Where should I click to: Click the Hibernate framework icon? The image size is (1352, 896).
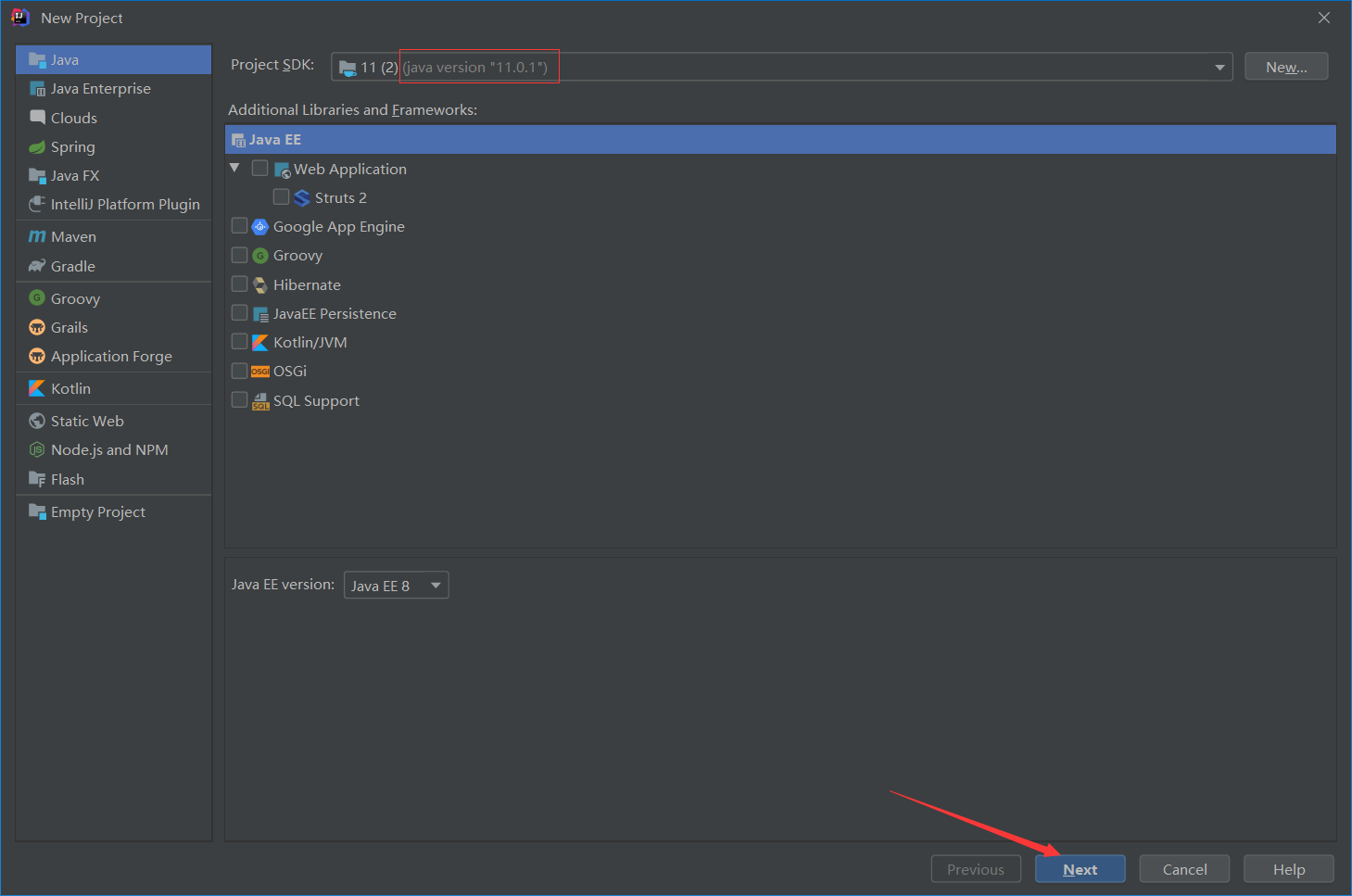(x=260, y=284)
